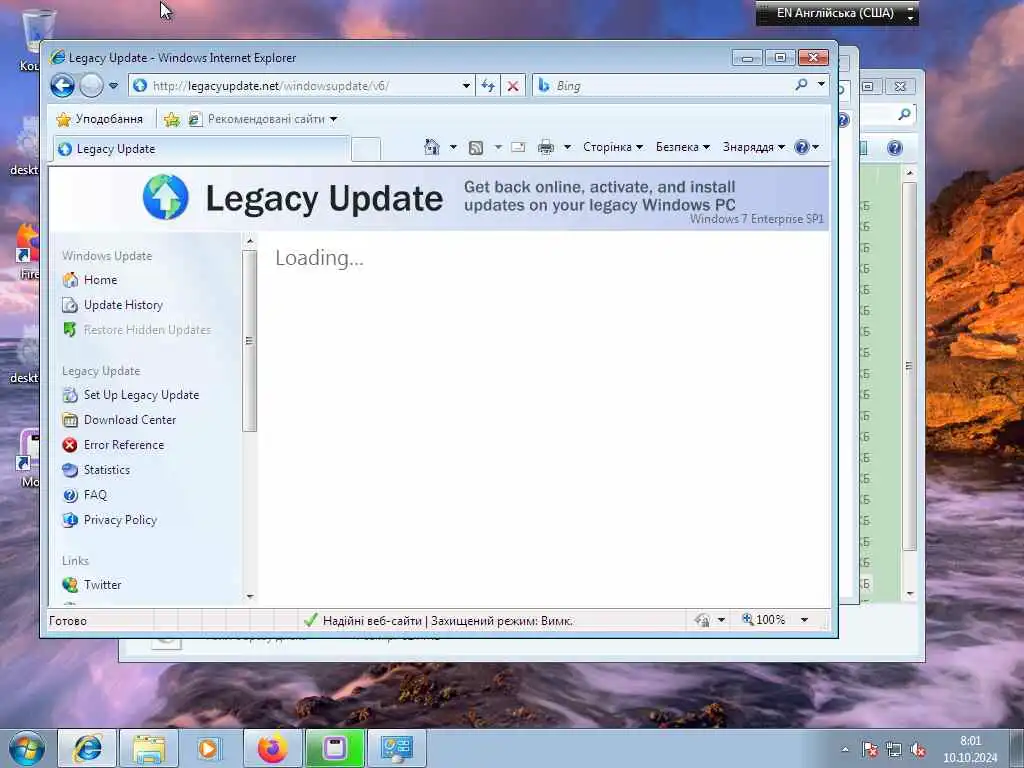Open Set Up Legacy Update link
This screenshot has width=1024, height=768.
pos(141,395)
